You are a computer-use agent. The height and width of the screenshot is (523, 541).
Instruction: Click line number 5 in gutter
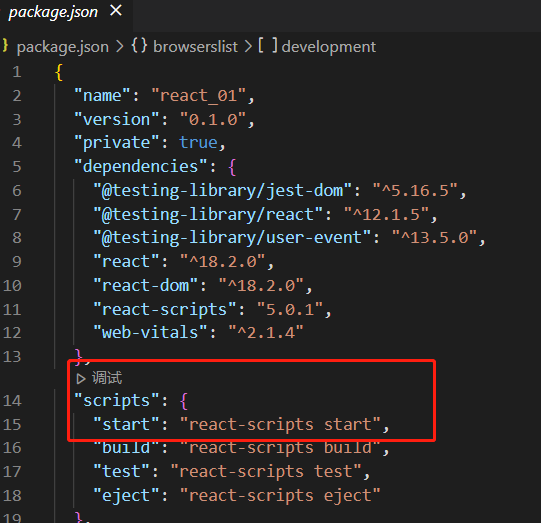[17, 167]
